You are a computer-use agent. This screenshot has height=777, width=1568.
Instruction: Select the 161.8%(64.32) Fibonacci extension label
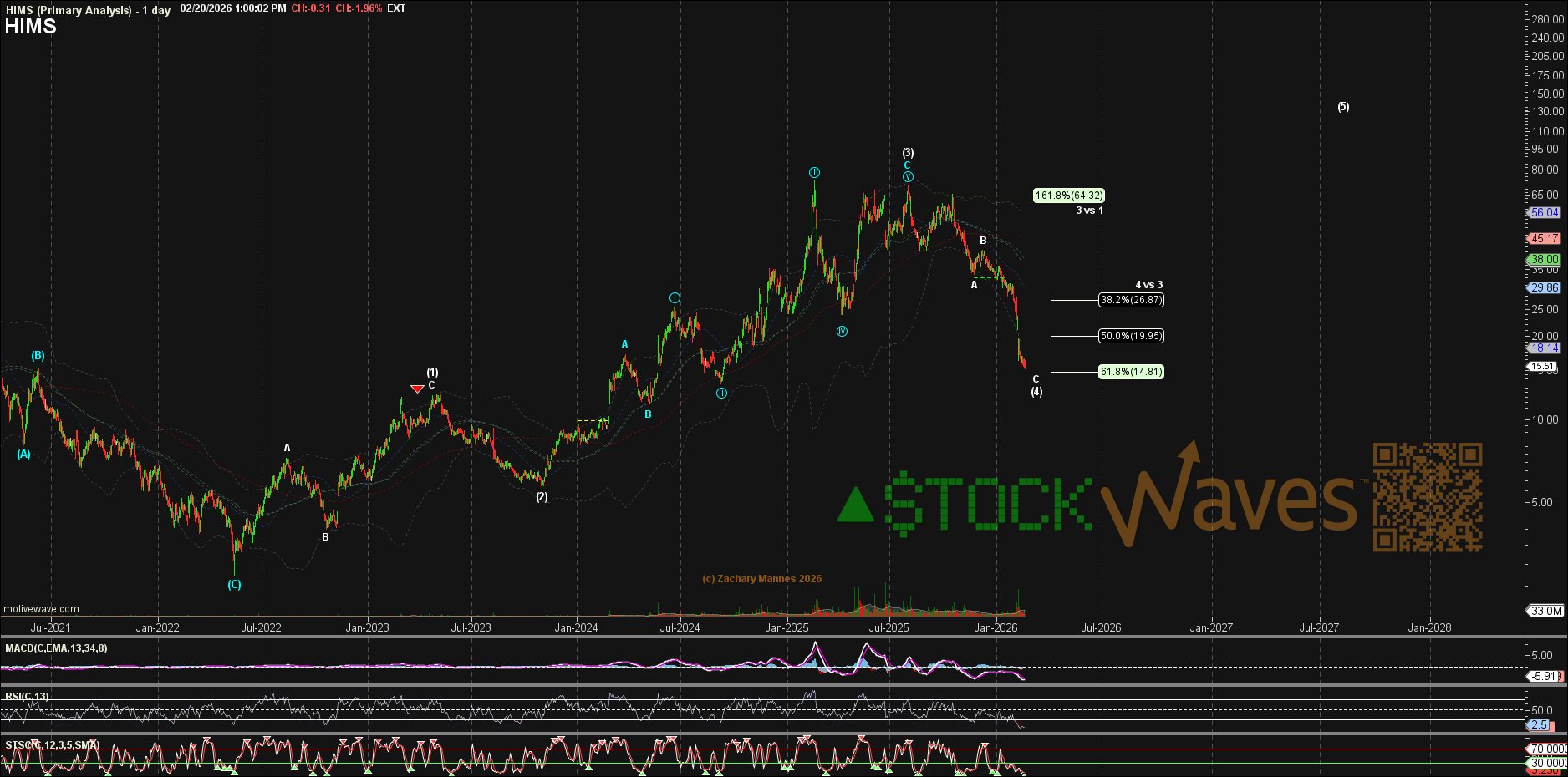pos(1069,196)
